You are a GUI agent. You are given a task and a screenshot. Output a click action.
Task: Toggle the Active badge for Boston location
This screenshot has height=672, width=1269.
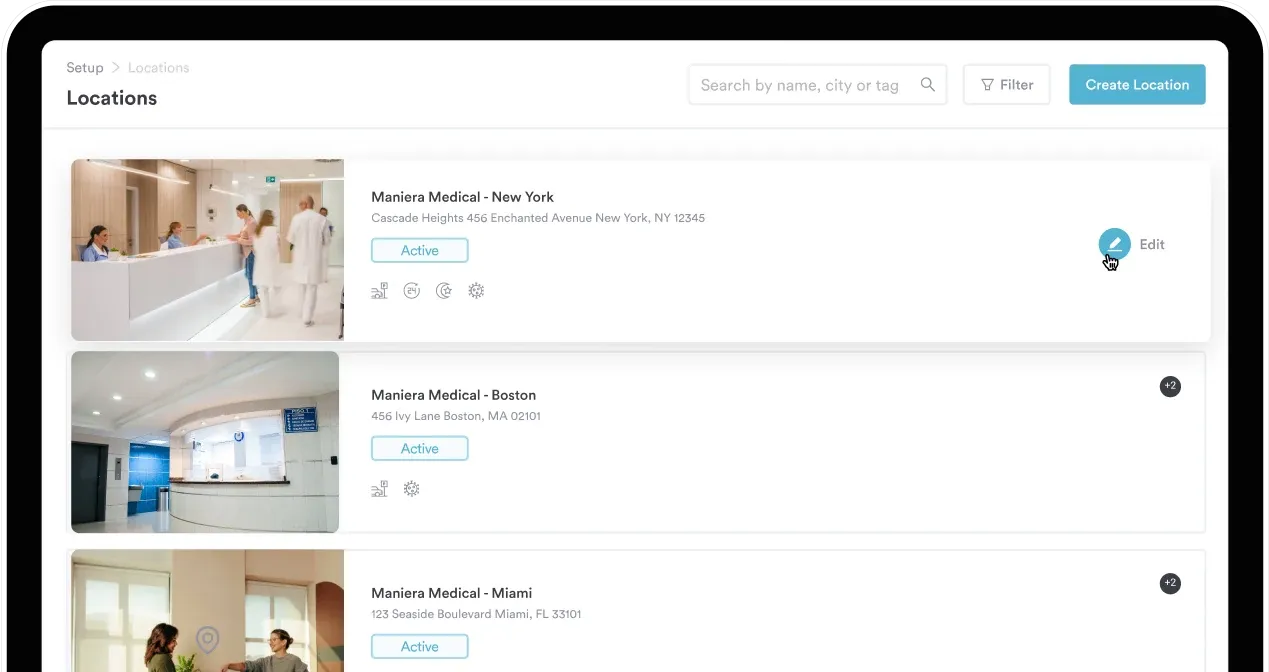[419, 447]
